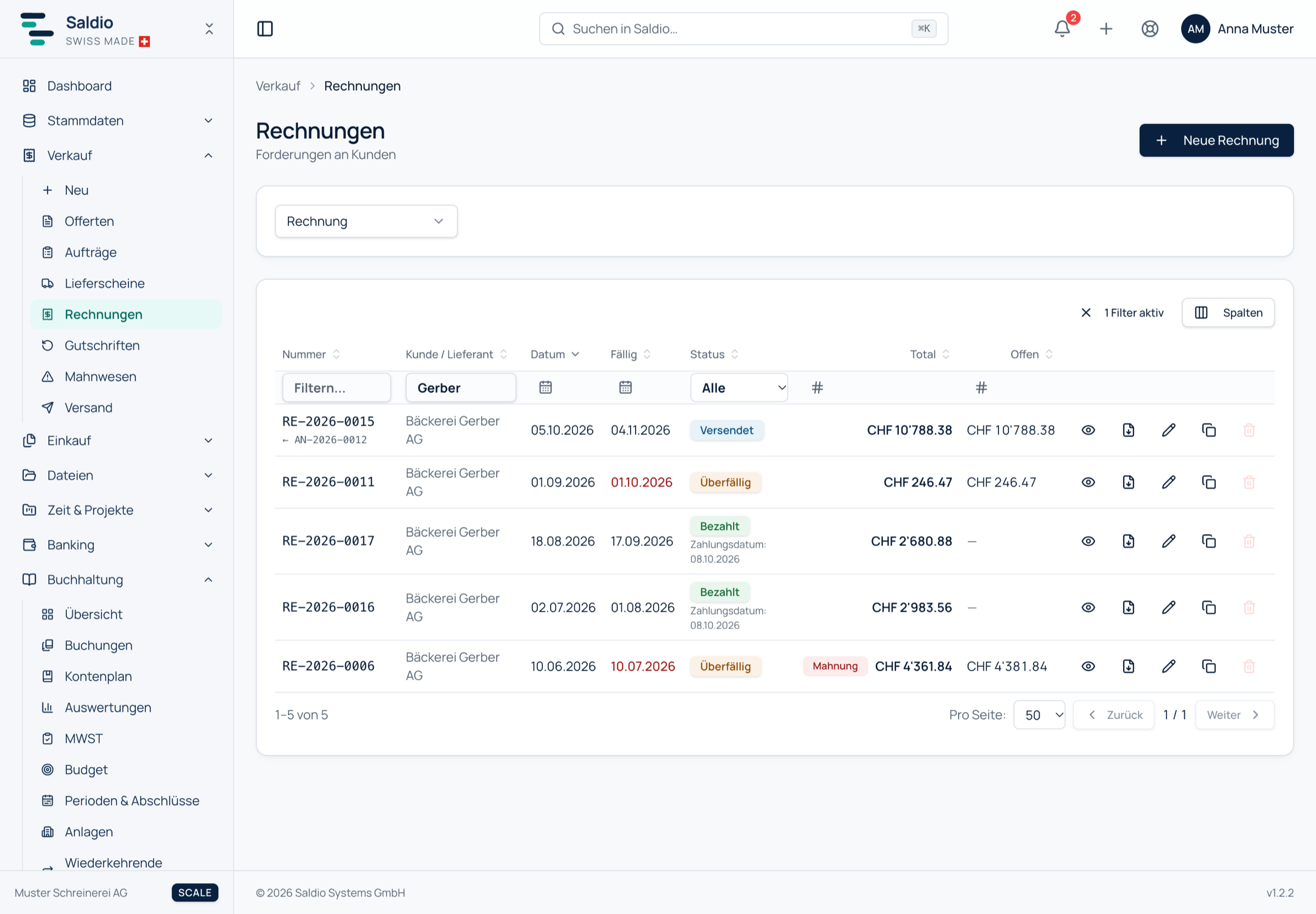
Task: View invoice RE-2026-0016 with eye icon
Action: pyautogui.click(x=1088, y=607)
